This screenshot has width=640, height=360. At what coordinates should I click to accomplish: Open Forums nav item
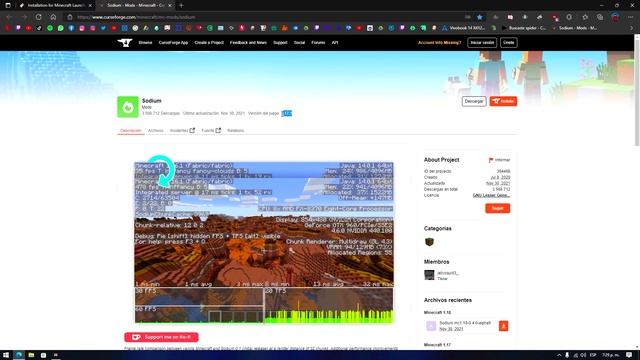click(x=318, y=42)
